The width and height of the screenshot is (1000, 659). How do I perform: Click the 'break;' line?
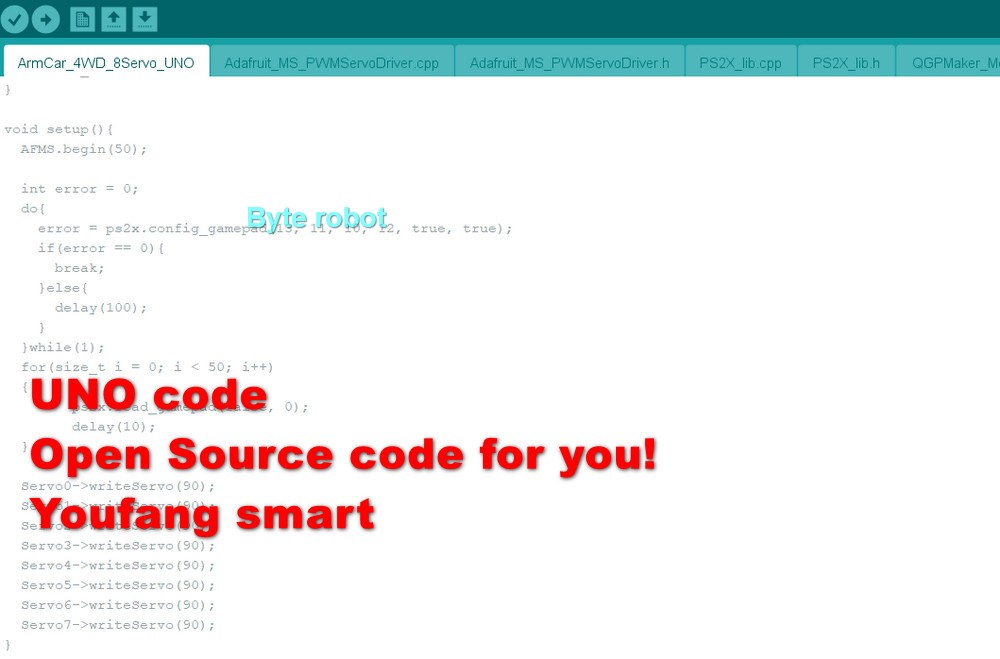79,268
